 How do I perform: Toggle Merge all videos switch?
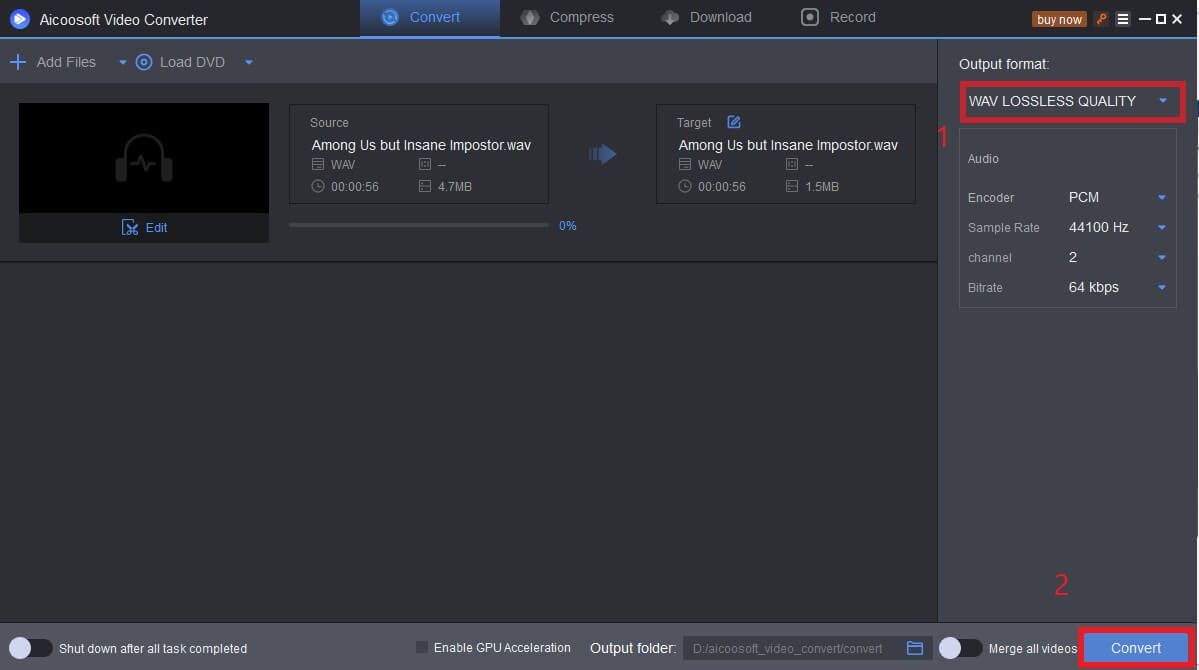coord(960,648)
